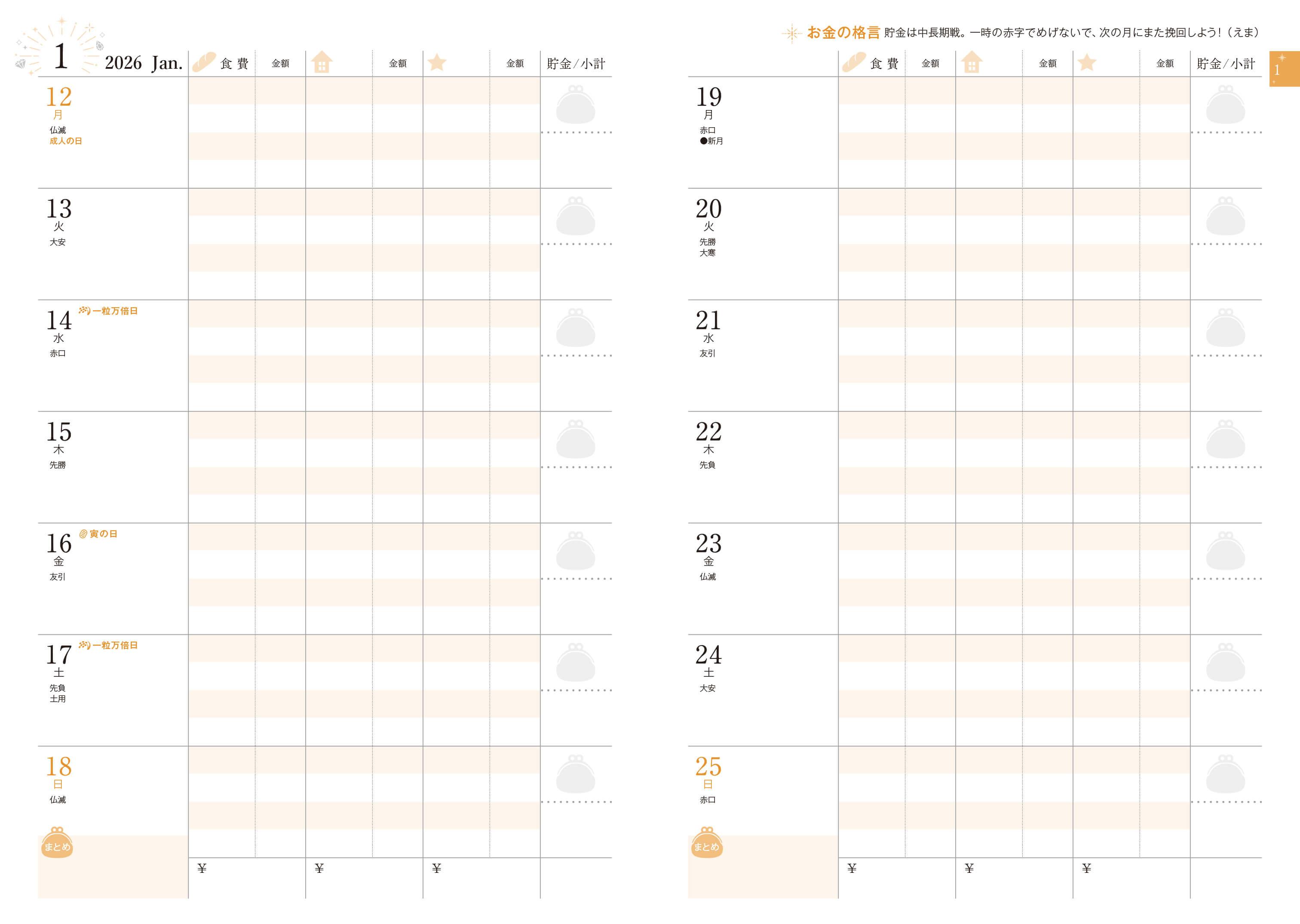Click the ●新月 new moon label under January 19
The height and width of the screenshot is (924, 1300).
711,141
